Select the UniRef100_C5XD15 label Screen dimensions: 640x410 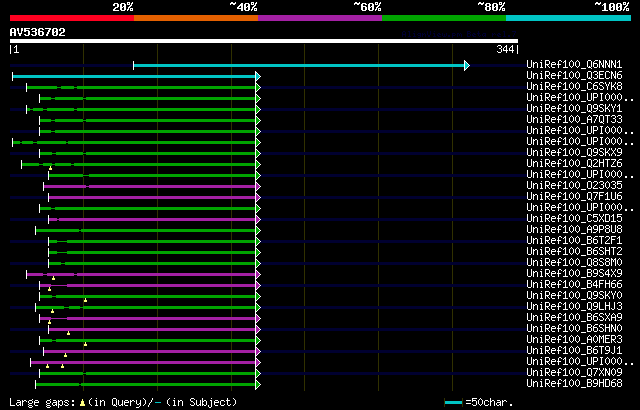(574, 219)
